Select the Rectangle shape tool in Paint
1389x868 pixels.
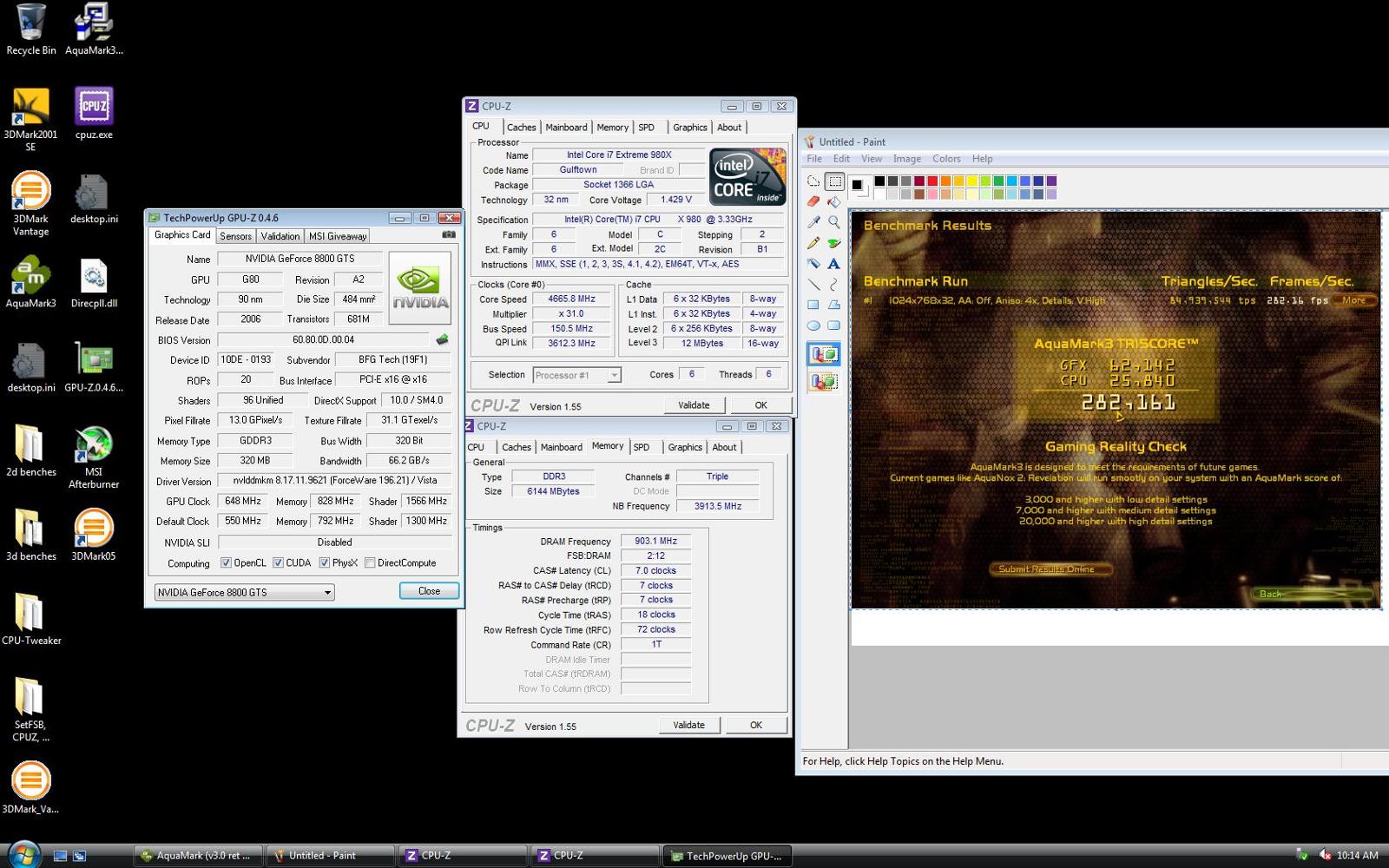pyautogui.click(x=813, y=306)
